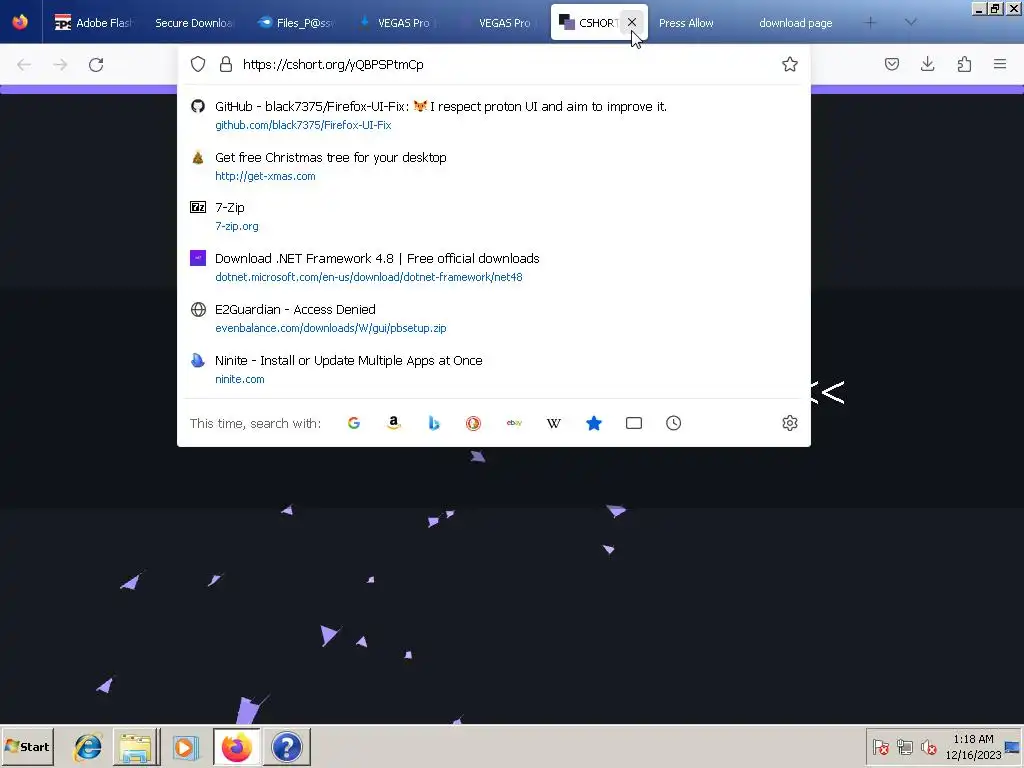
Task: Select GitHub Firefox-UI-Fix suggestion
Action: (x=494, y=115)
